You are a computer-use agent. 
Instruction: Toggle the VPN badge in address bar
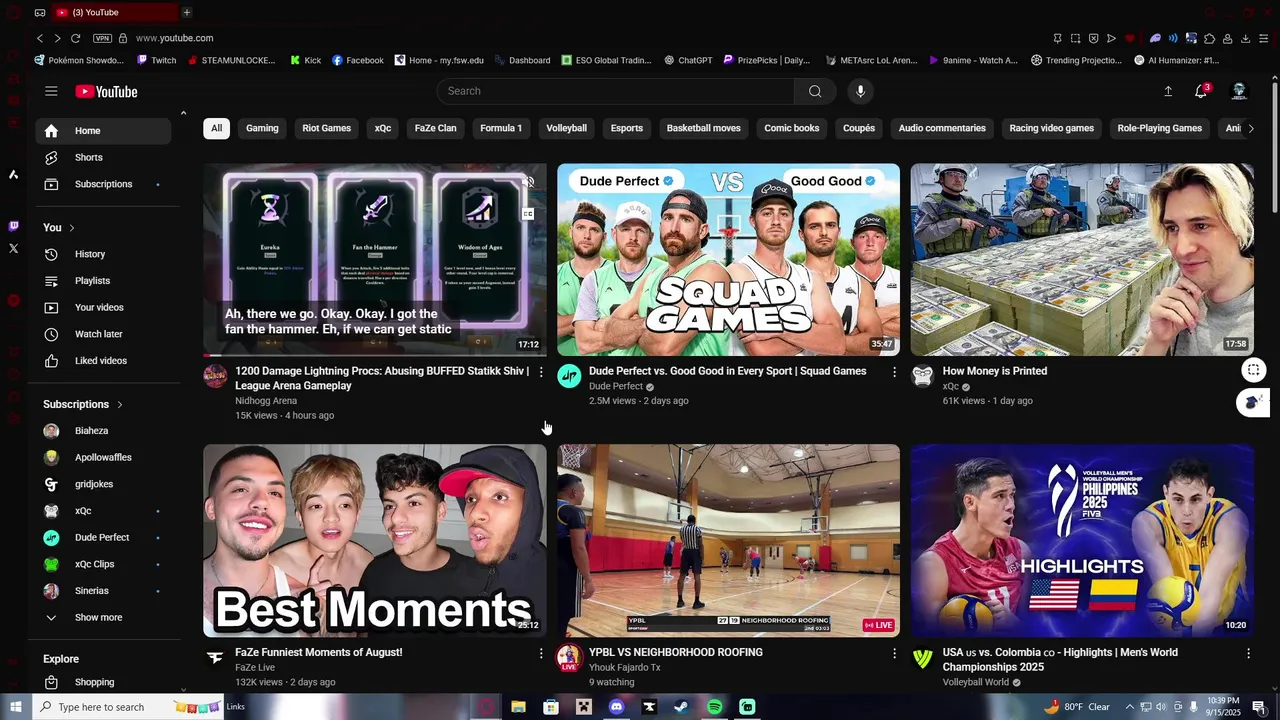[102, 38]
